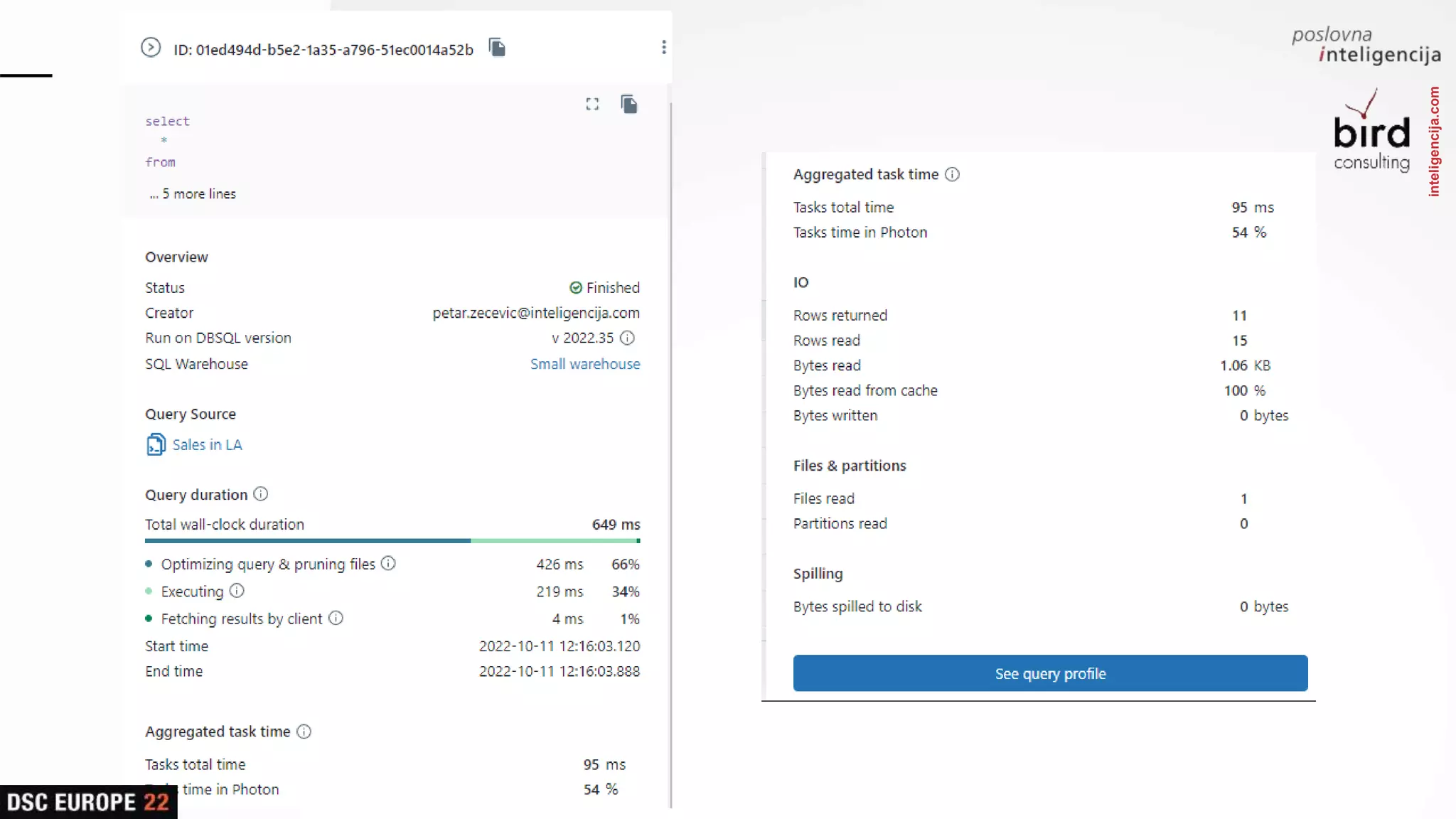Expand the '5 more lines' code text
This screenshot has height=819, width=1456.
click(193, 194)
